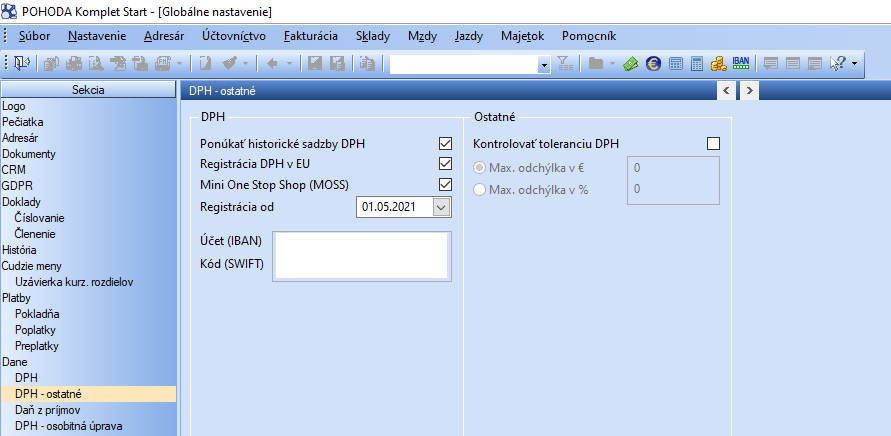Open the green banknotes icon

631,64
